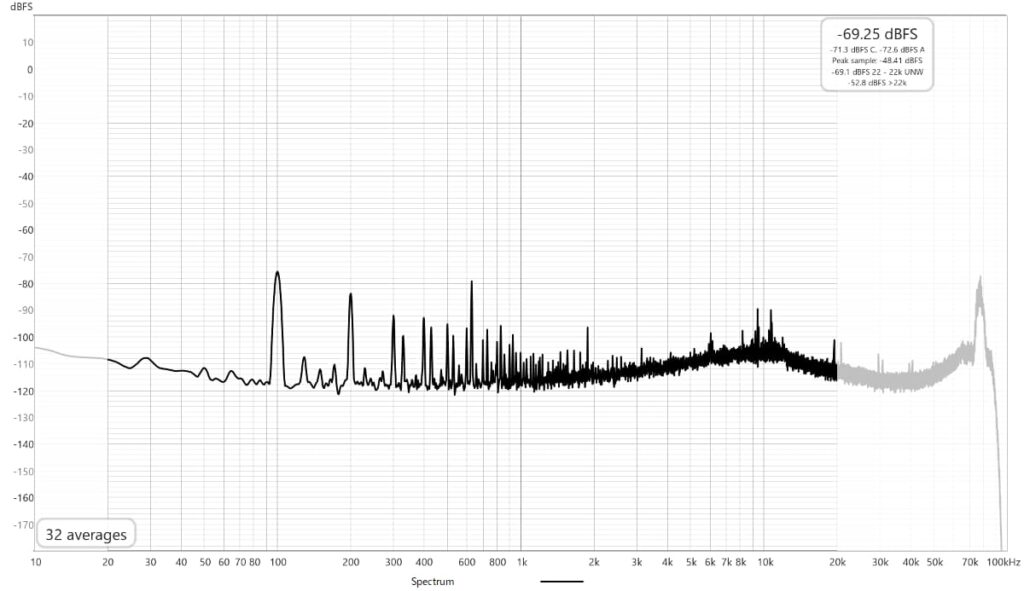Screen dimensions: 1024x591
Task: Click the 100kHz axis end label
Action: pyautogui.click(x=1003, y=563)
